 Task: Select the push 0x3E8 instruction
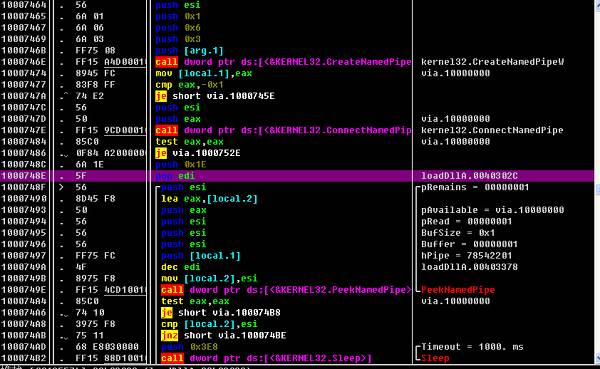(x=189, y=347)
